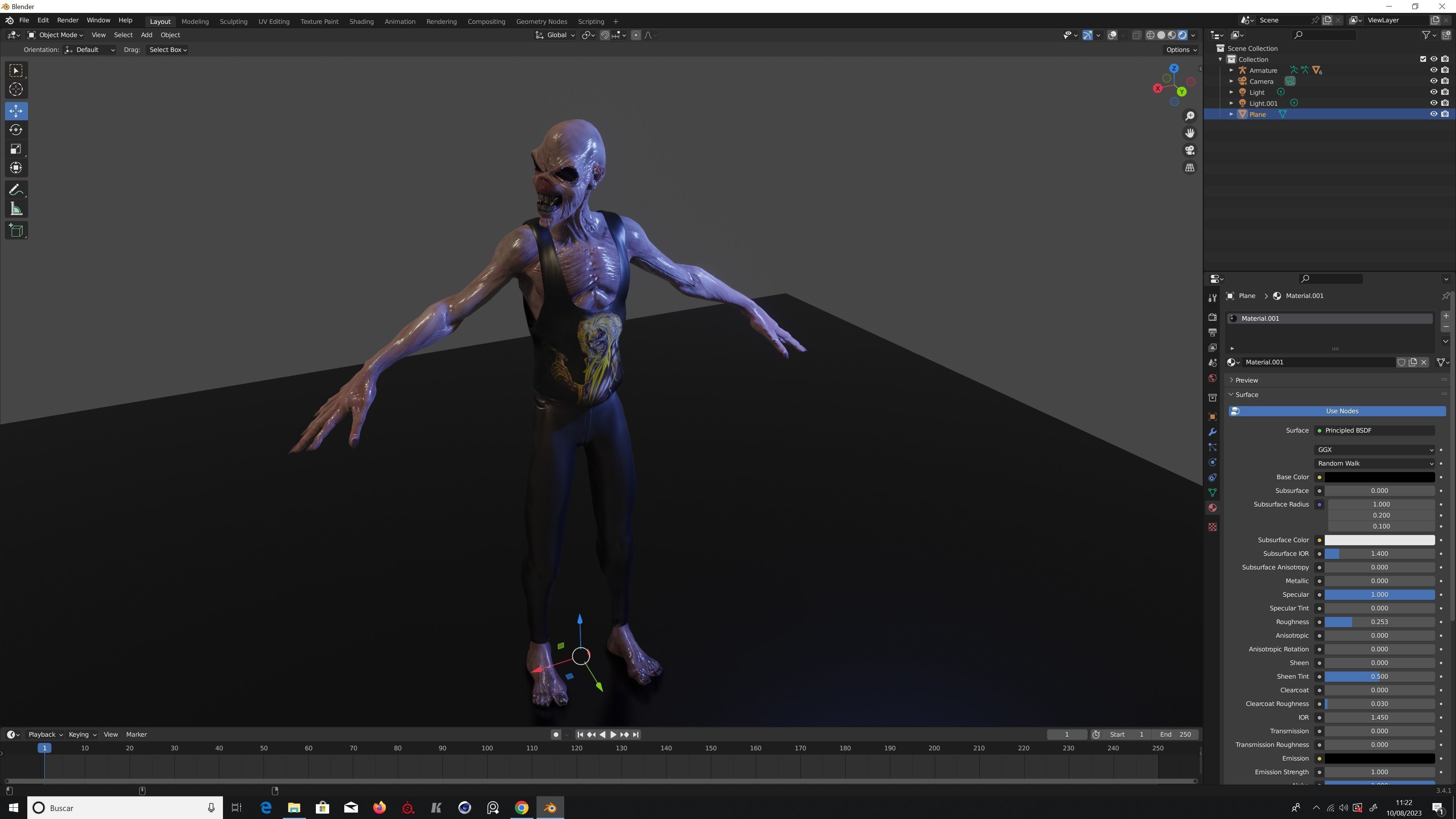Select the Transform tool
The width and height of the screenshot is (1456, 819).
click(16, 168)
